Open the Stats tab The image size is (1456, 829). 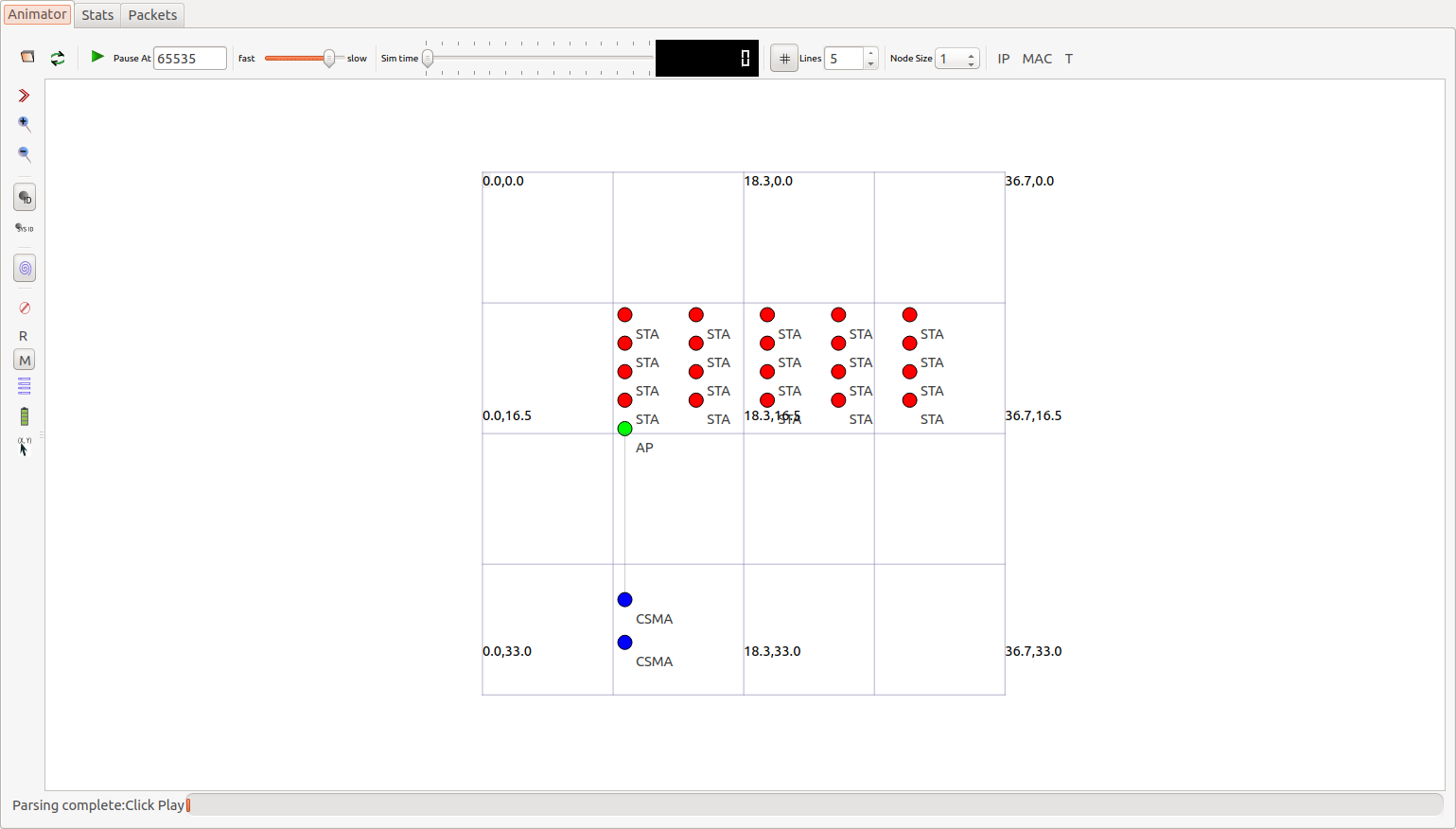point(97,15)
